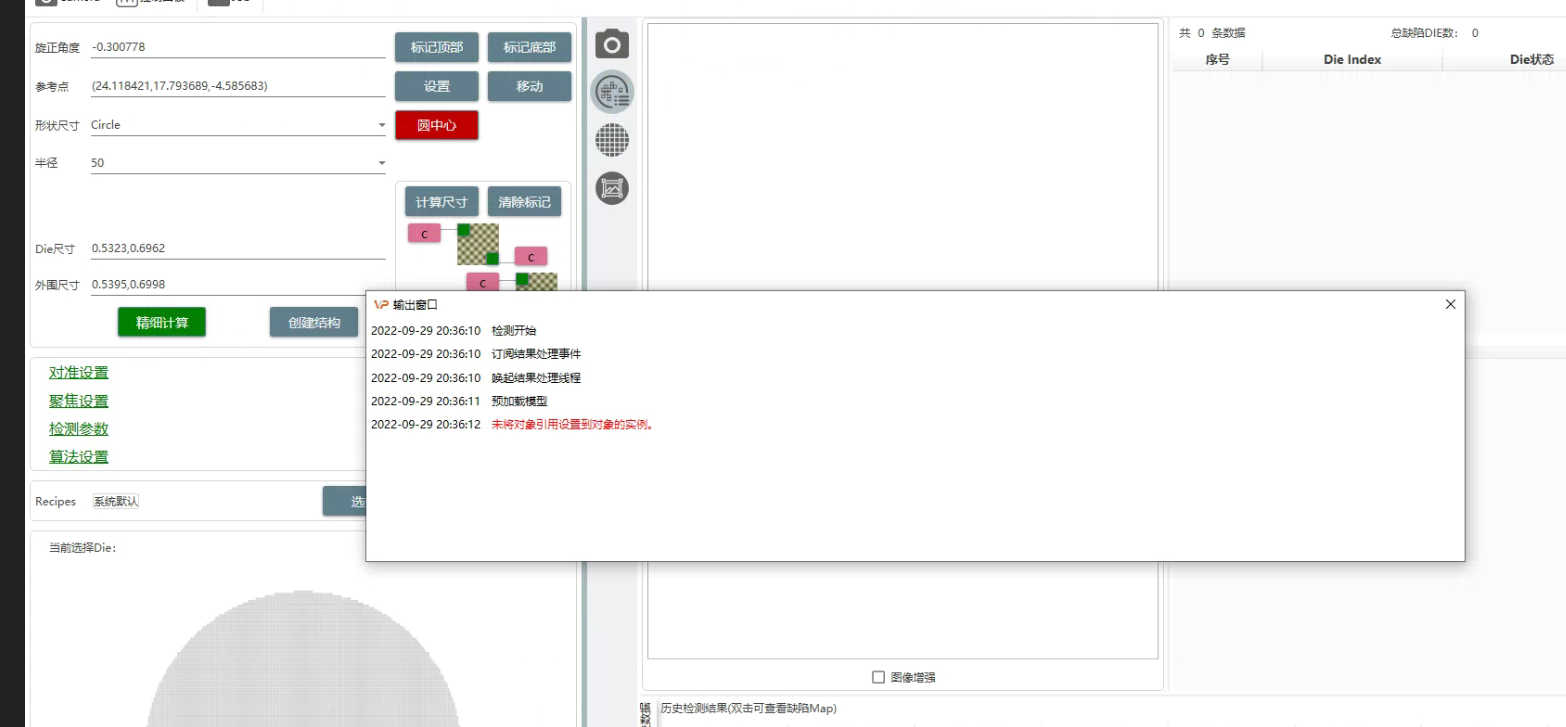Click the 标记顶部 button
The height and width of the screenshot is (727, 1566).
click(x=437, y=47)
